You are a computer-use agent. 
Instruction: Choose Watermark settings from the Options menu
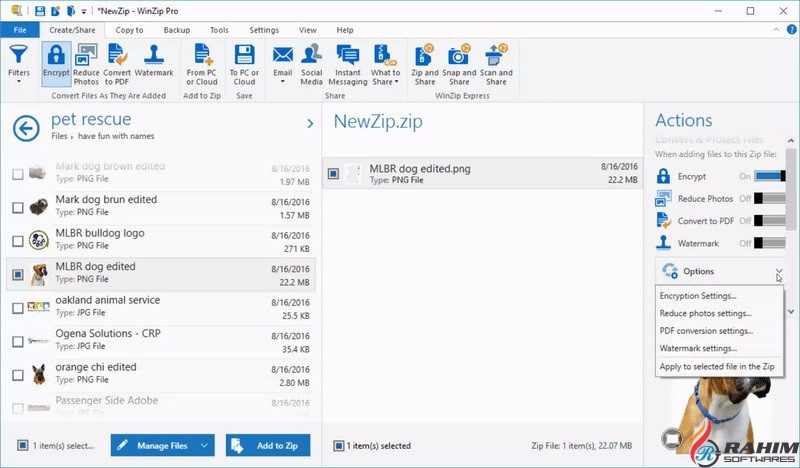pyautogui.click(x=698, y=348)
